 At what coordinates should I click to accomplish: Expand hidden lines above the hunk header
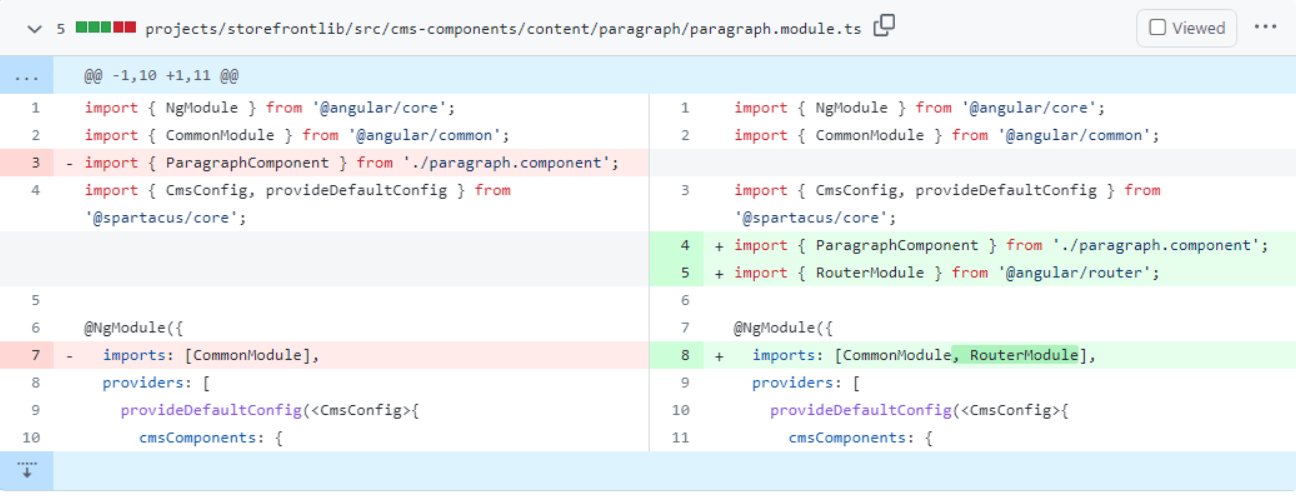(26, 76)
